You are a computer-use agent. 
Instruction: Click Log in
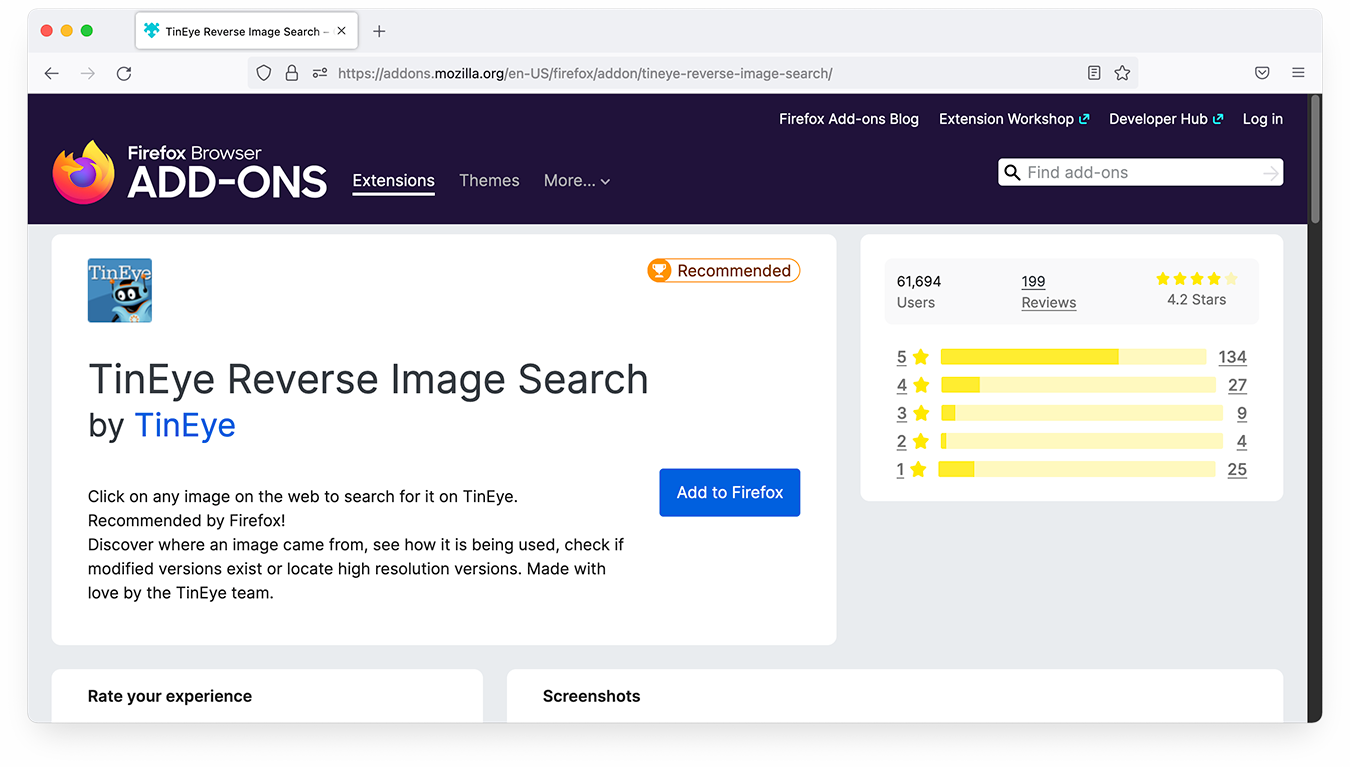(x=1263, y=119)
